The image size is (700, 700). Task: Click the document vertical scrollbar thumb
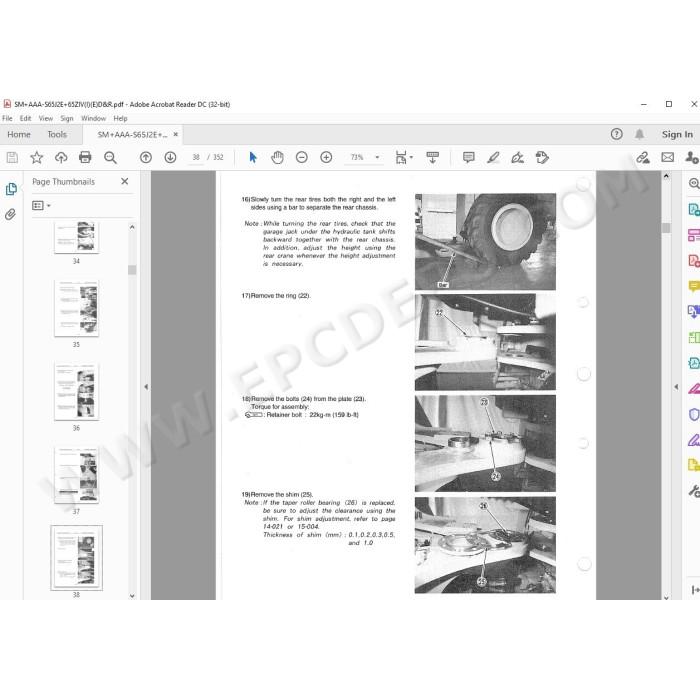666,228
